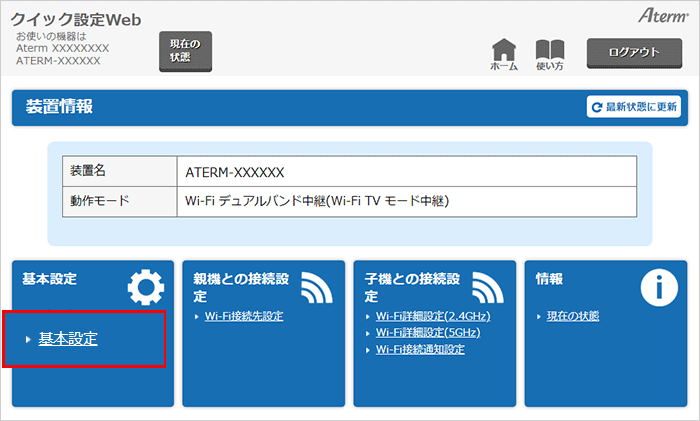
Task: Open the 使い方 guide book icon
Action: (550, 49)
